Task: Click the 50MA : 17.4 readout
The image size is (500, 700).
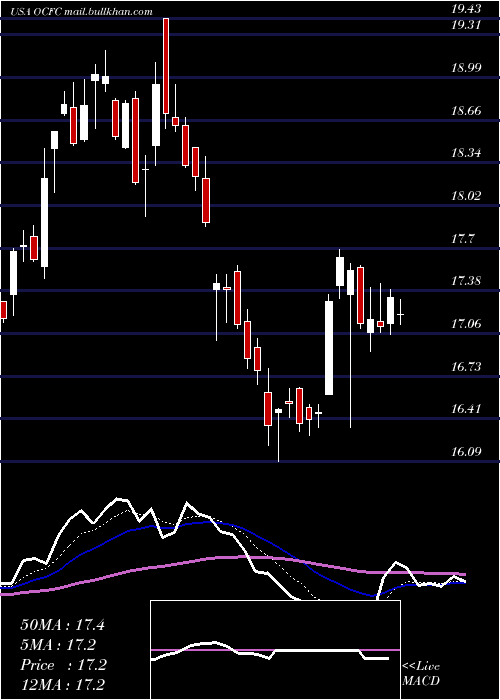Action: (62, 625)
